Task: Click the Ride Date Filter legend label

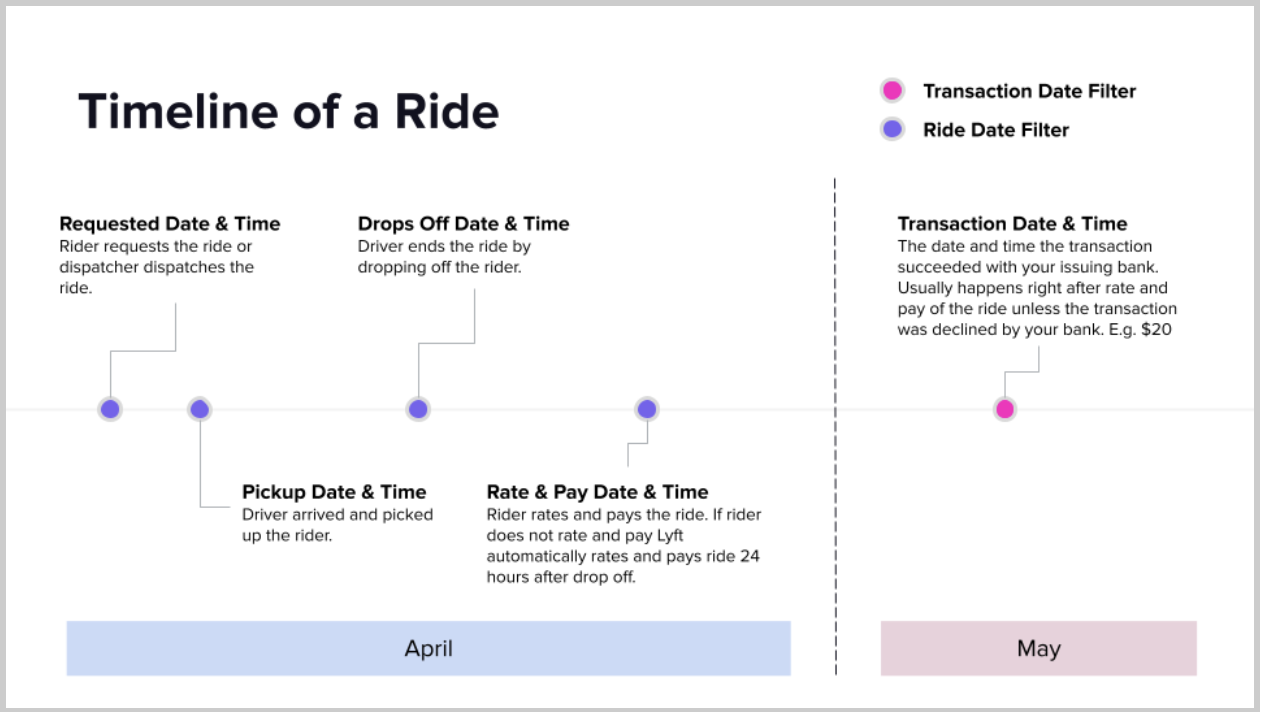Action: coord(995,130)
